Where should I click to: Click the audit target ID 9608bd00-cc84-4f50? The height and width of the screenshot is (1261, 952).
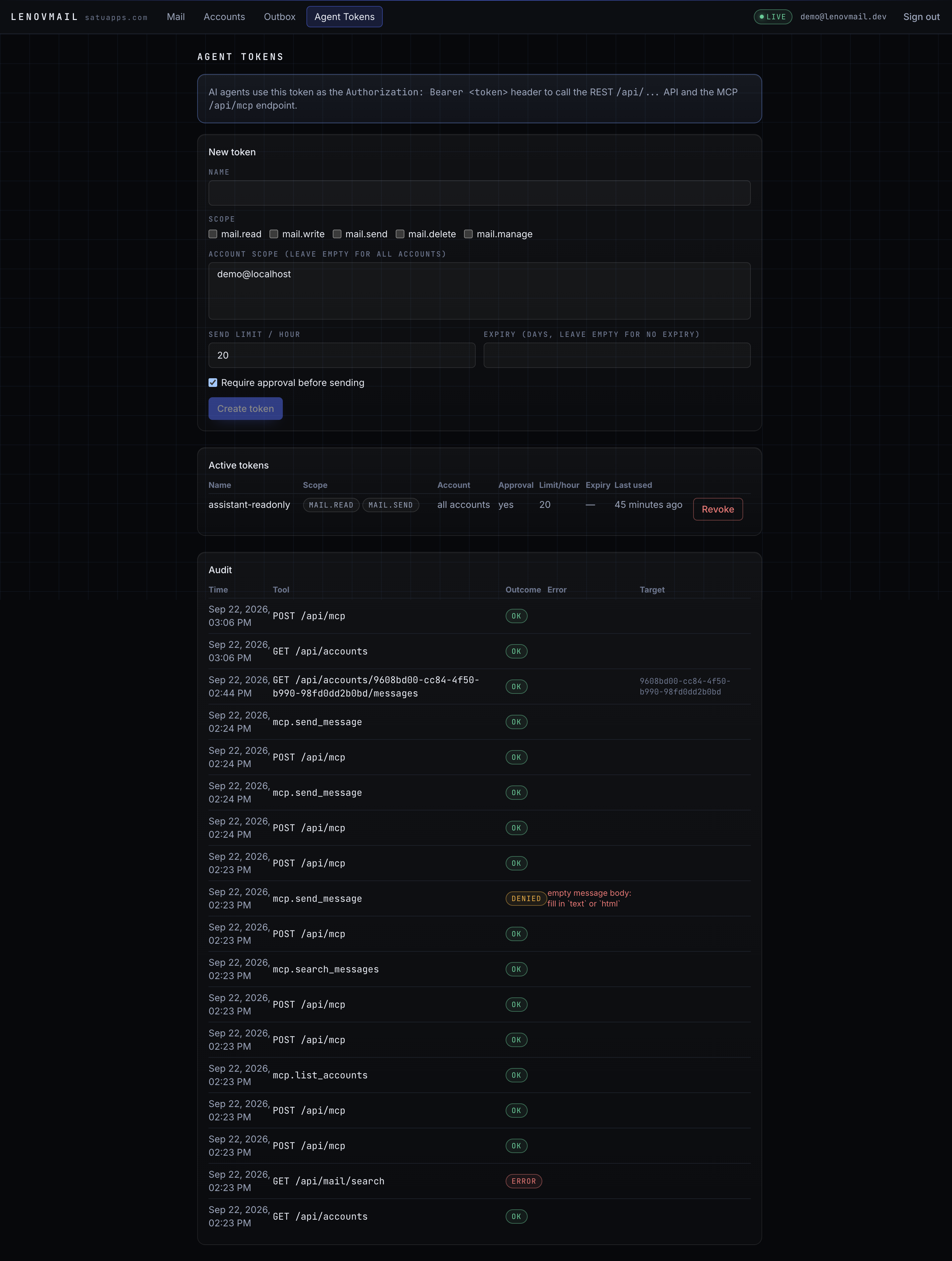pos(685,686)
